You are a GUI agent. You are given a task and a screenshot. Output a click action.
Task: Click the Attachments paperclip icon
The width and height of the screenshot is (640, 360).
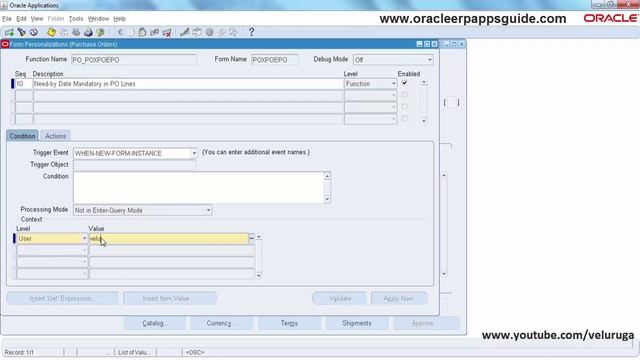click(x=222, y=32)
